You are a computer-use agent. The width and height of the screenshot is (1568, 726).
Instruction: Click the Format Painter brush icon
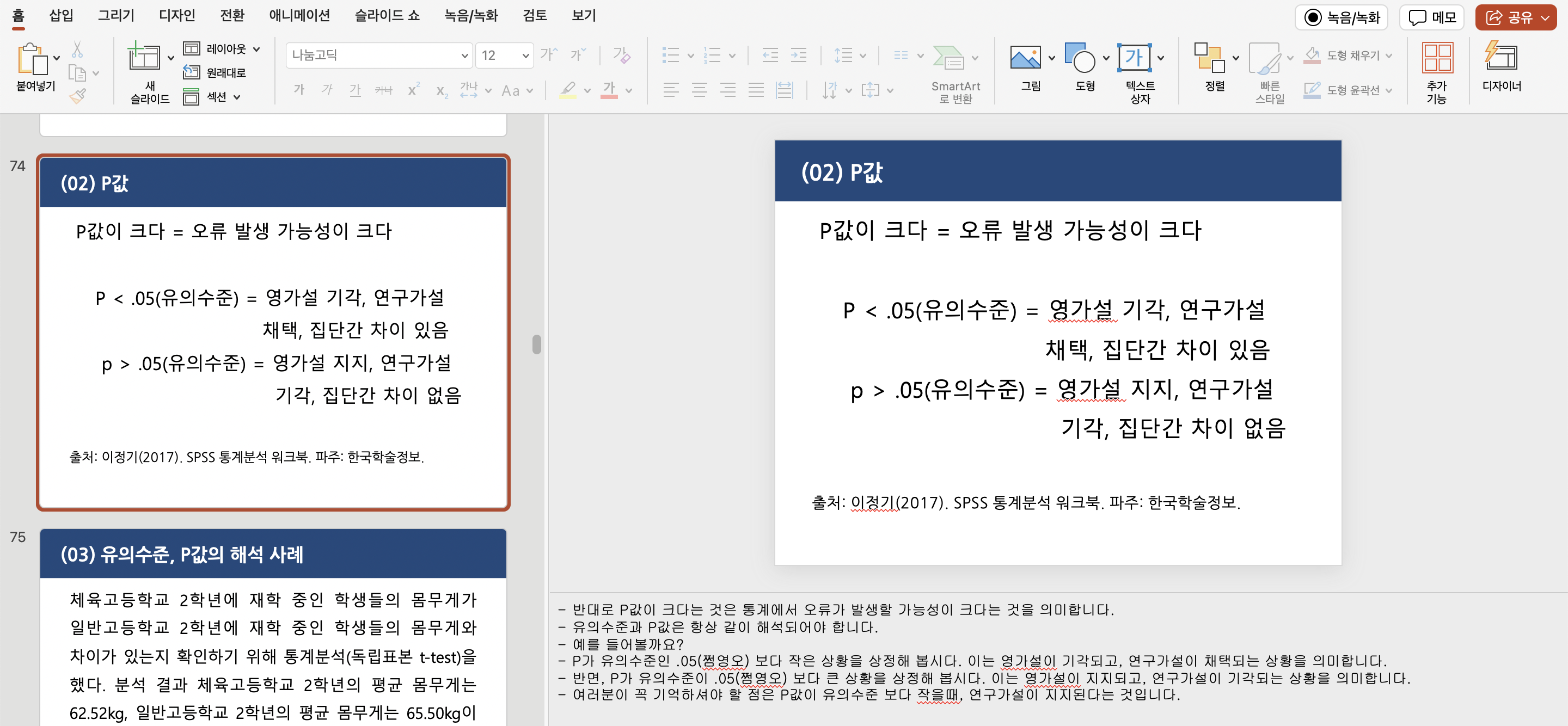click(77, 96)
